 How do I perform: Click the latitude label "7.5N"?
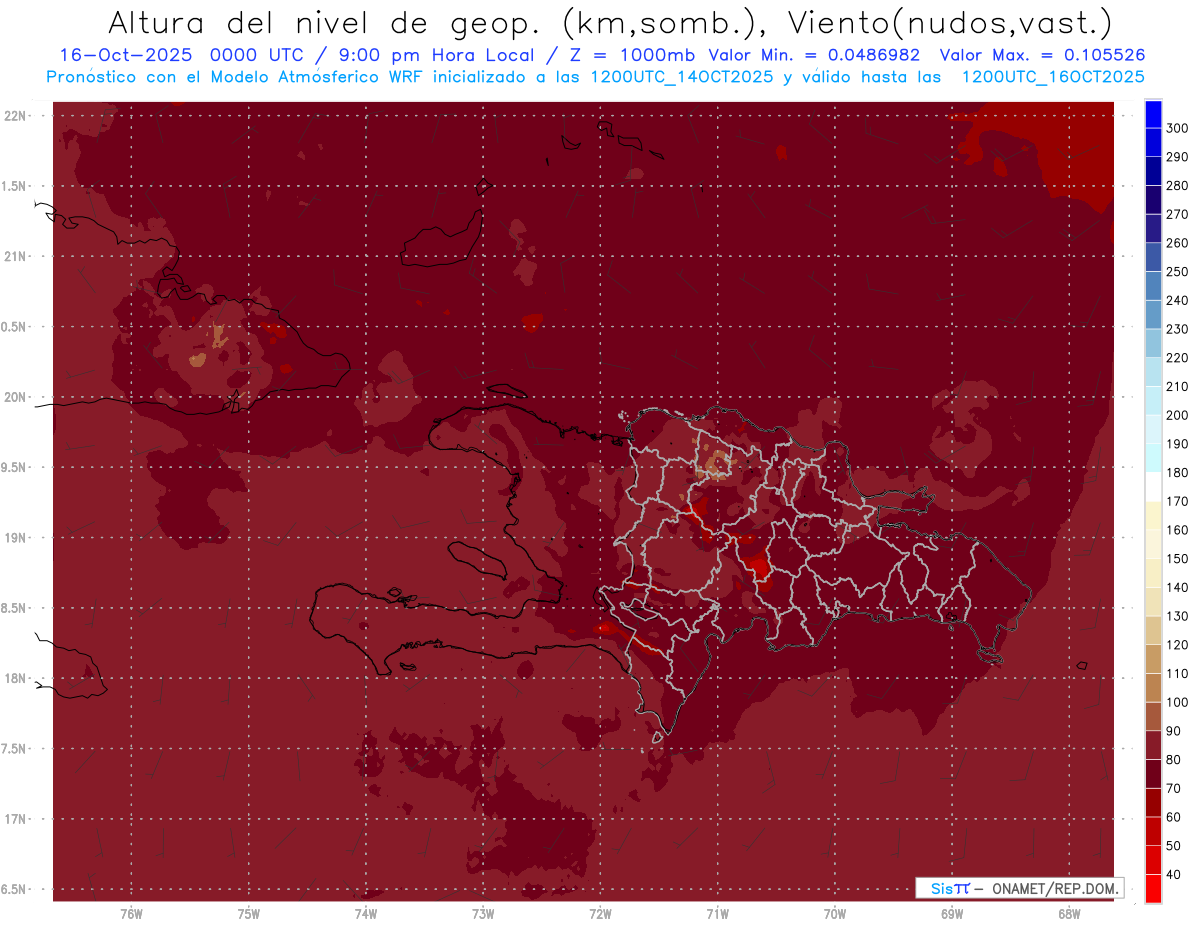coord(15,749)
